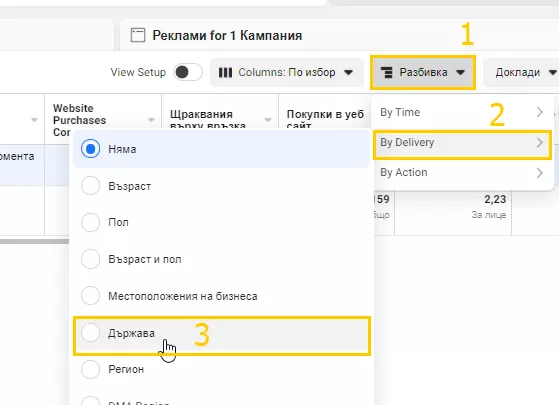Click the Покупки в уеб сайт header
The height and width of the screenshot is (405, 559).
(325, 120)
